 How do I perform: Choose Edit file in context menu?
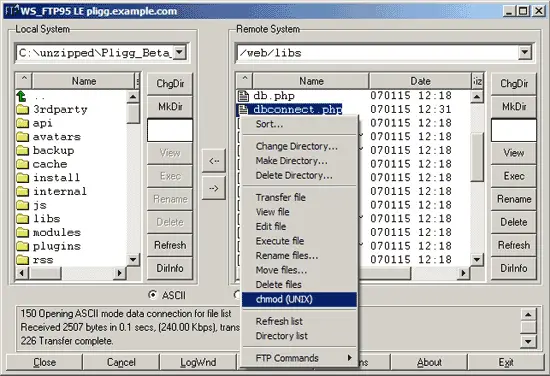tap(299, 227)
